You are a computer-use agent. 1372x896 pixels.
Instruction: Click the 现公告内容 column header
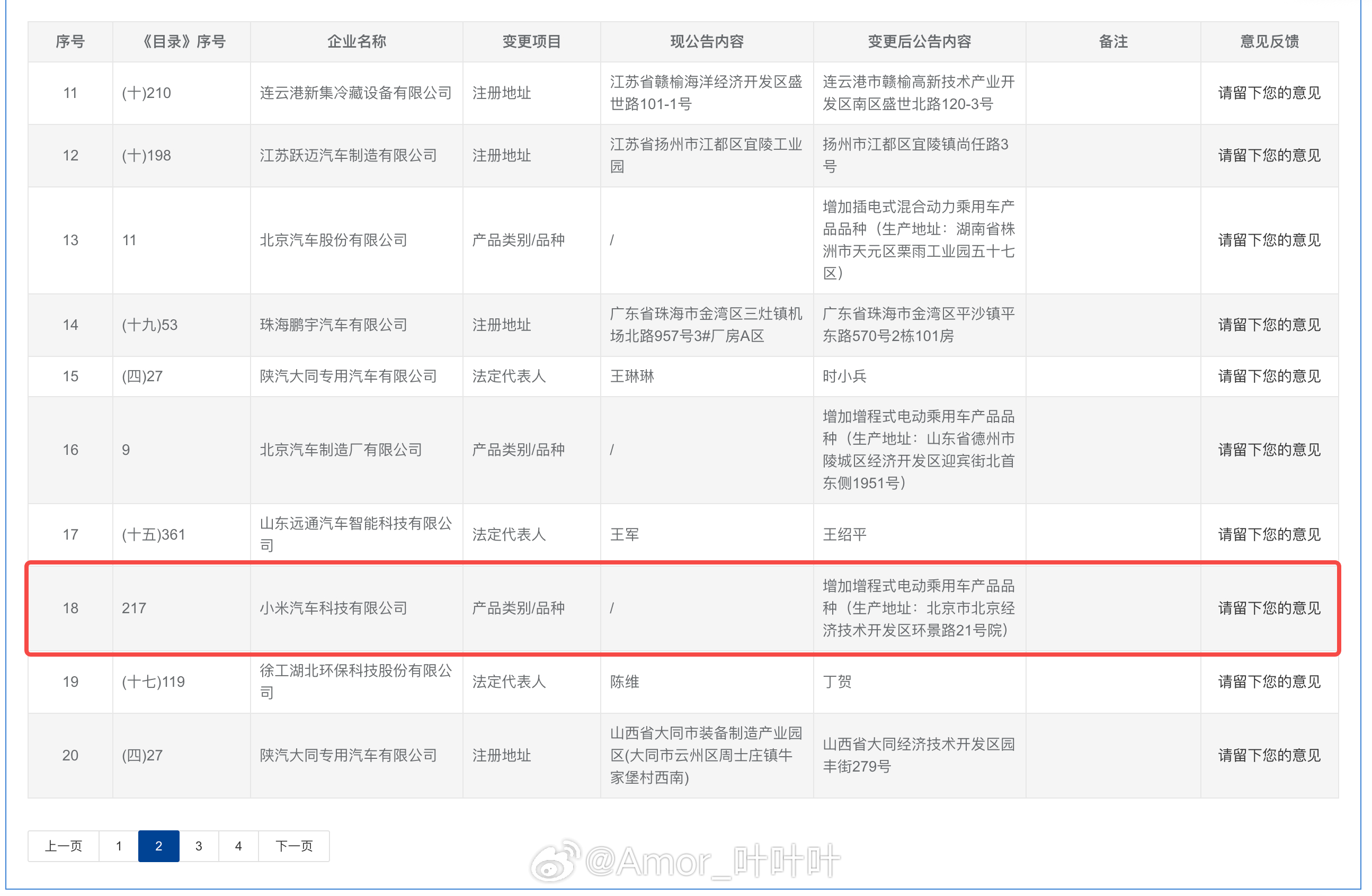[707, 41]
